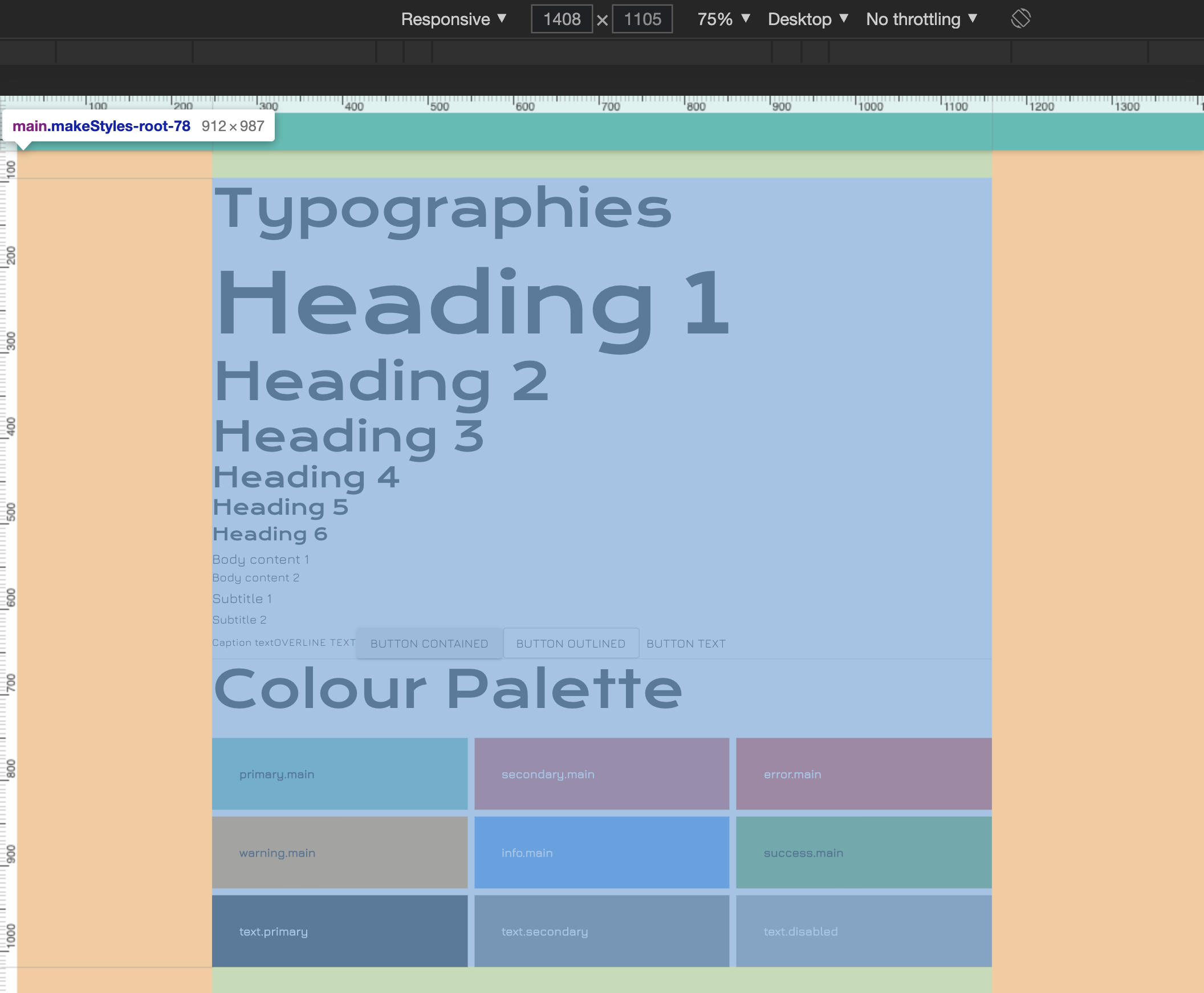
Task: Click the BUTTON TEXT button
Action: [686, 644]
